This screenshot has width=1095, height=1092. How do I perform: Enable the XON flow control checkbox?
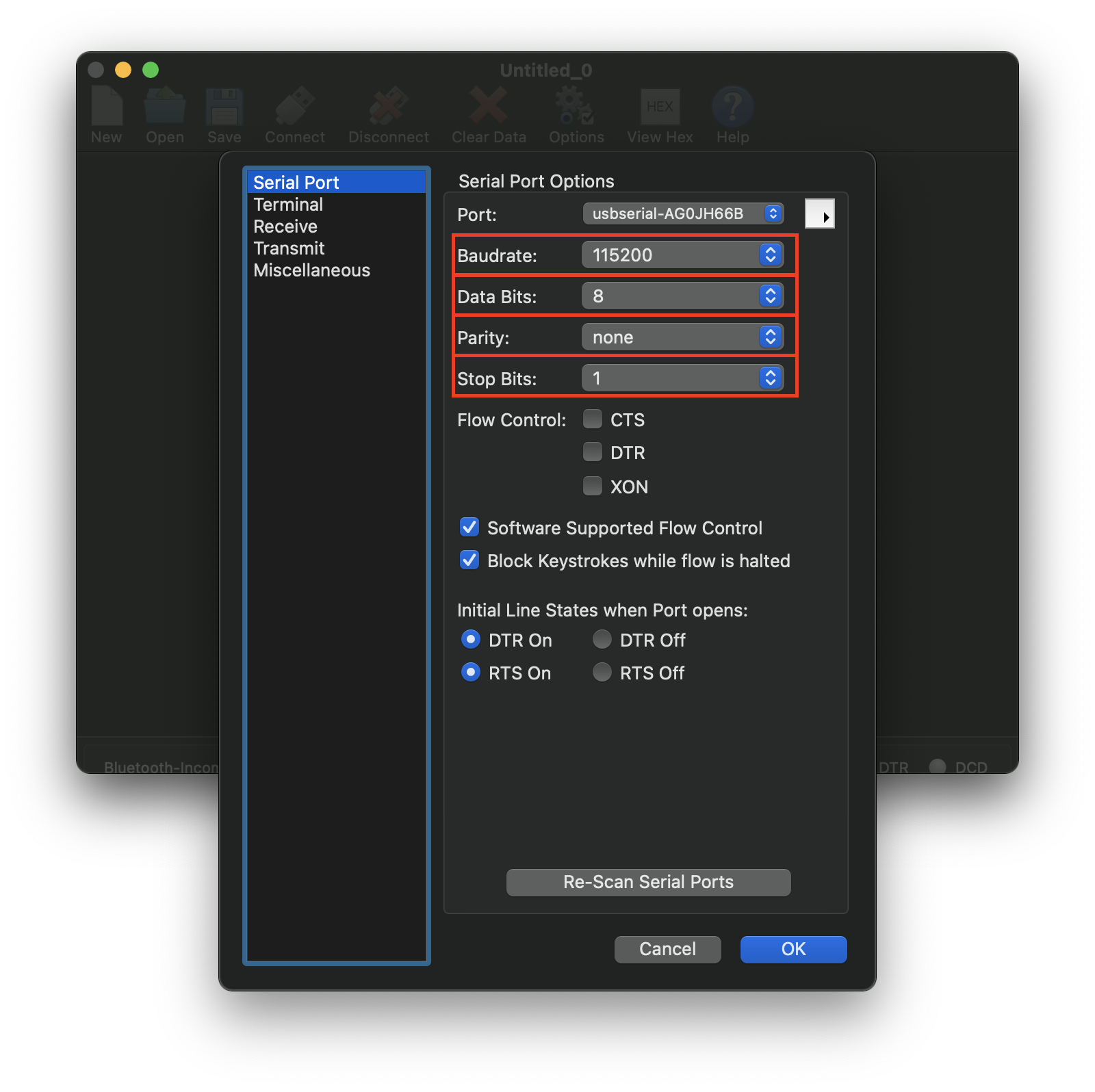coord(593,486)
